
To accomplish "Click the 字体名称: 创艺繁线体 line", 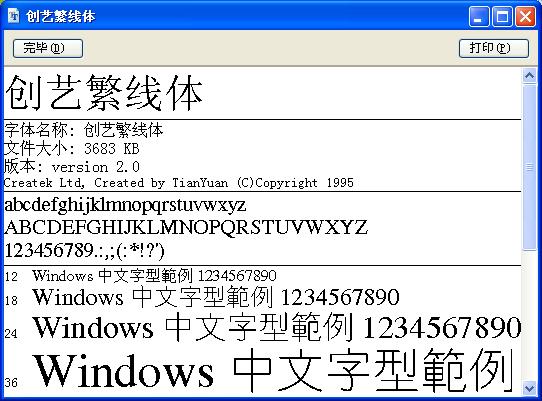I will (x=83, y=130).
